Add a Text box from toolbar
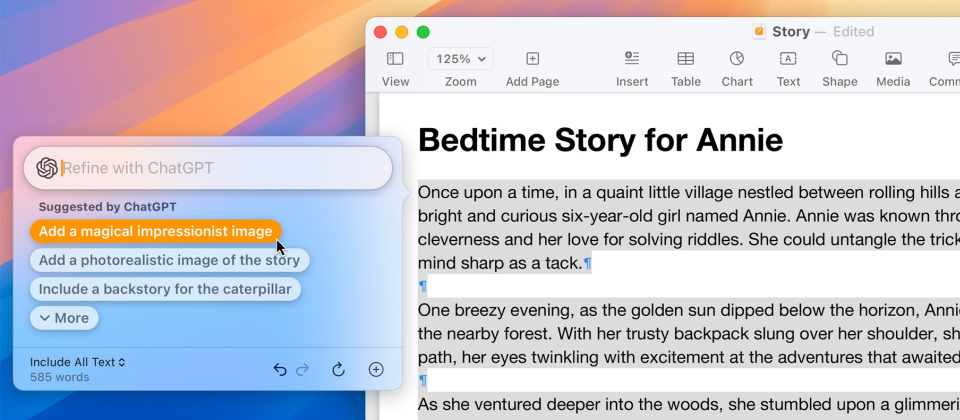Image resolution: width=960 pixels, height=420 pixels. coord(788,59)
